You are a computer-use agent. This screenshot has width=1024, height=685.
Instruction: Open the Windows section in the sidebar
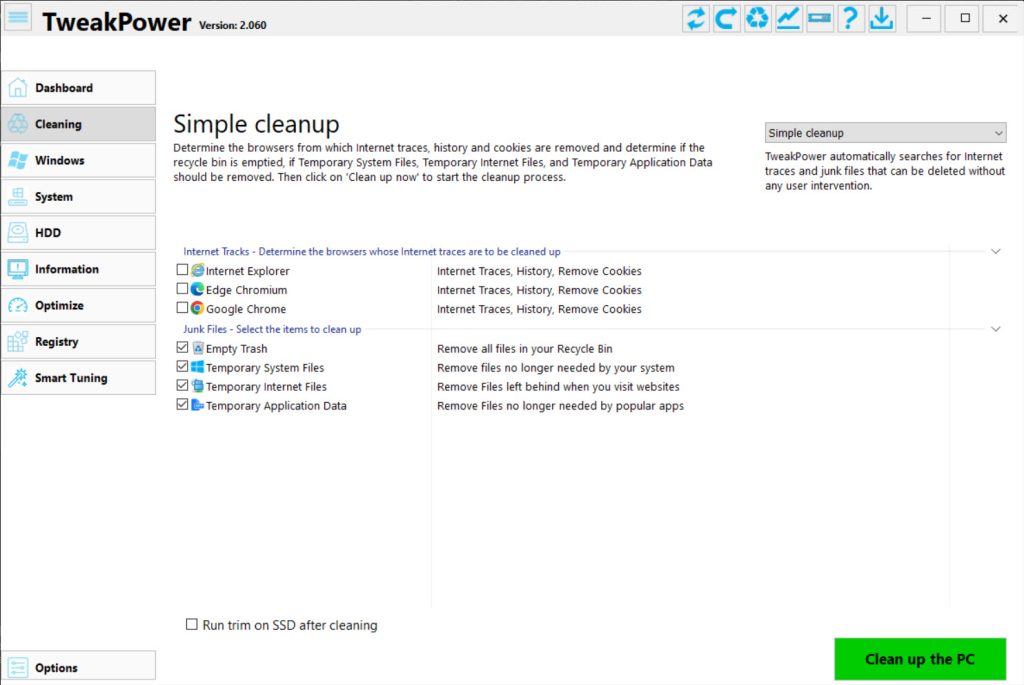coord(79,160)
